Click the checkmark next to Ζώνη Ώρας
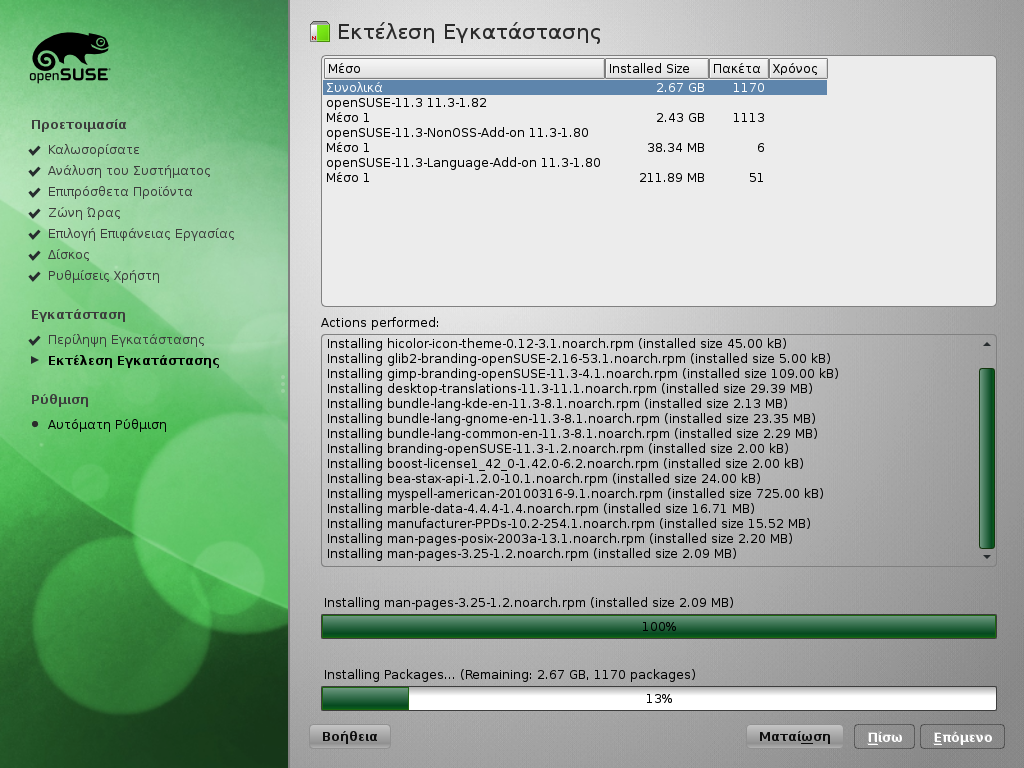 35,213
